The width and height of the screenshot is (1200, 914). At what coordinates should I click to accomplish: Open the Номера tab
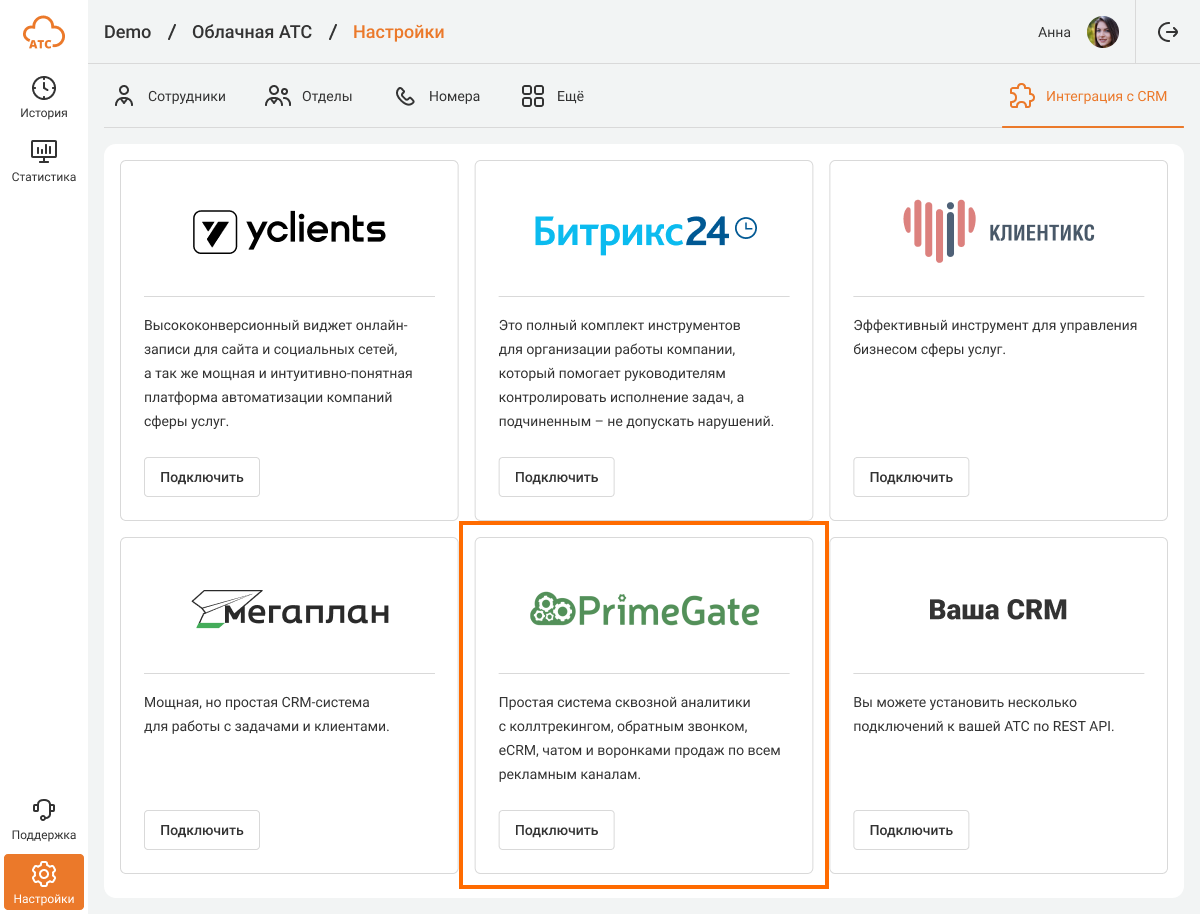tap(437, 97)
